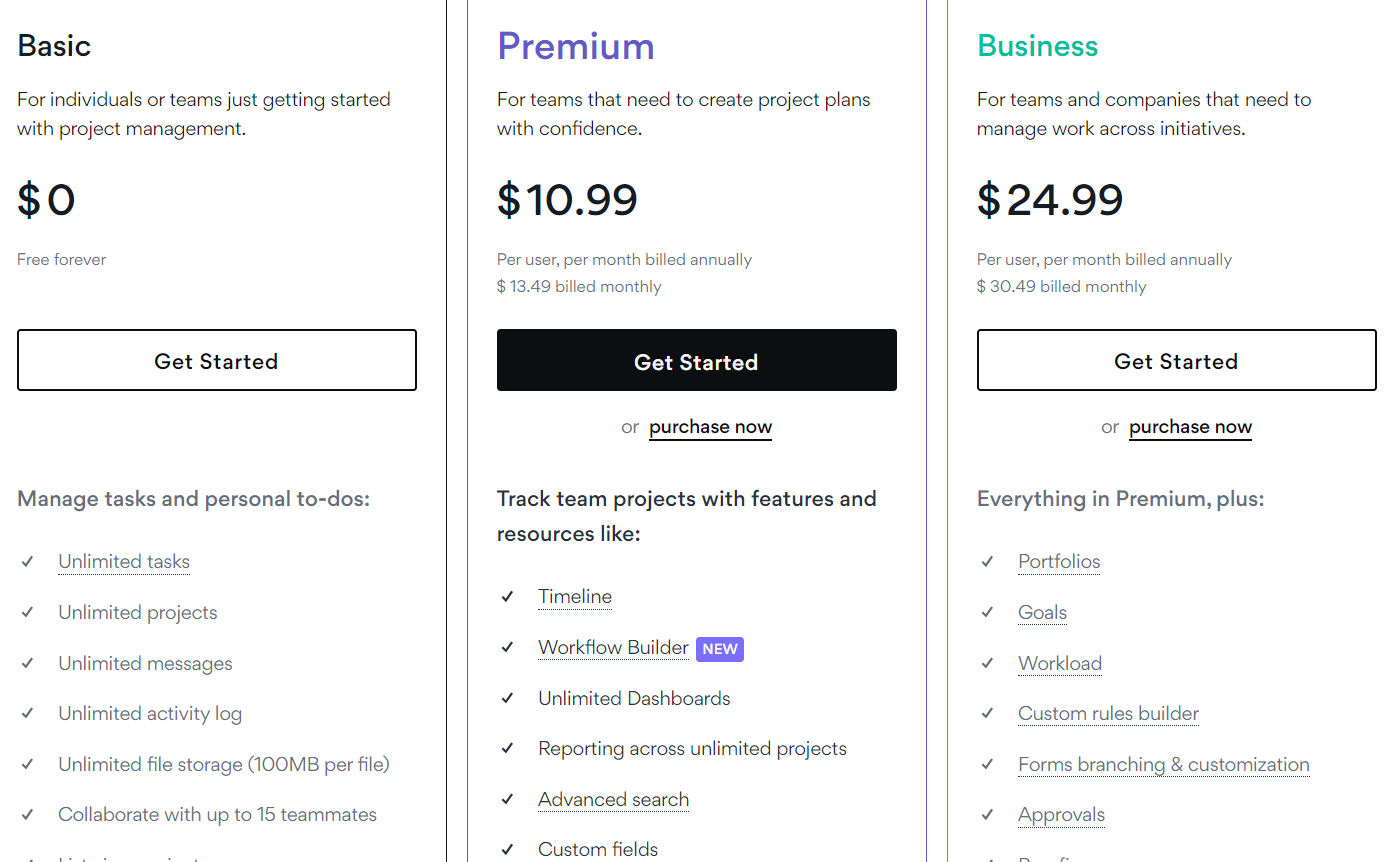
Task: Open the Portfolios feature link
Action: pyautogui.click(x=1059, y=562)
